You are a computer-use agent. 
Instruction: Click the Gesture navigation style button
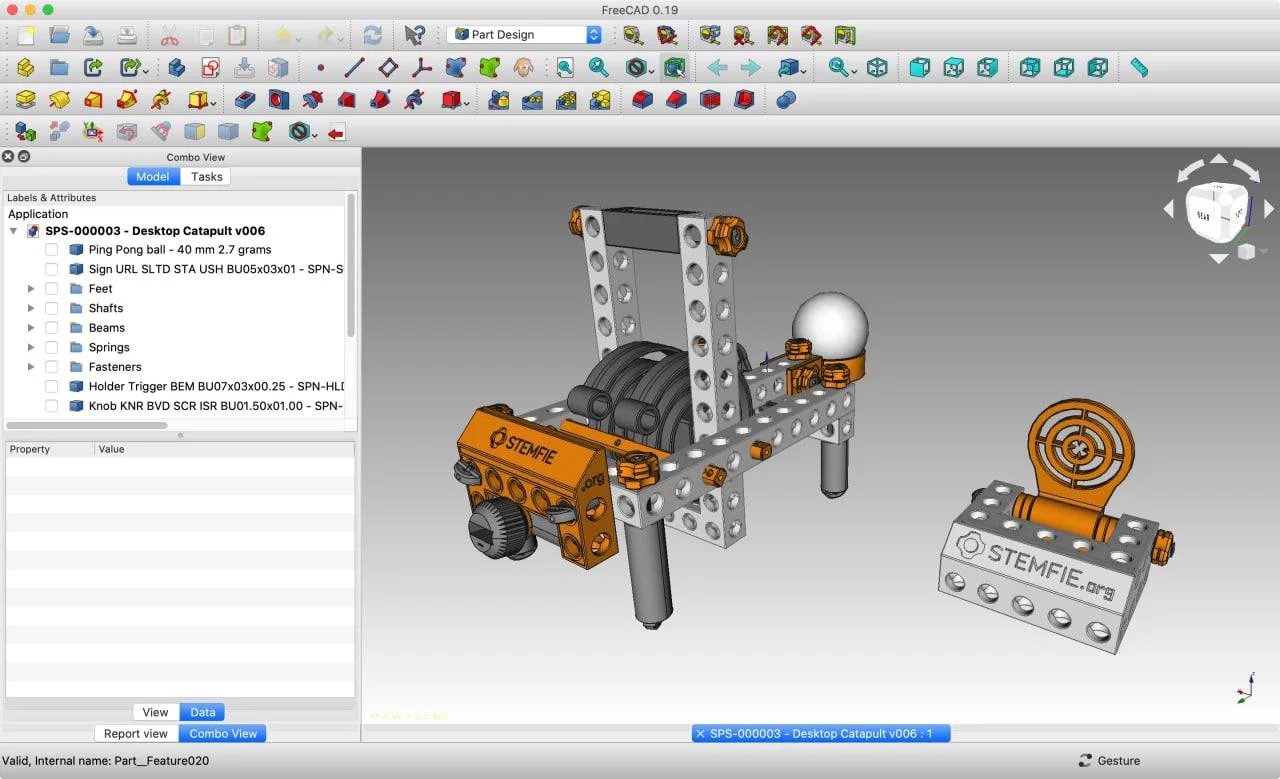(1109, 761)
